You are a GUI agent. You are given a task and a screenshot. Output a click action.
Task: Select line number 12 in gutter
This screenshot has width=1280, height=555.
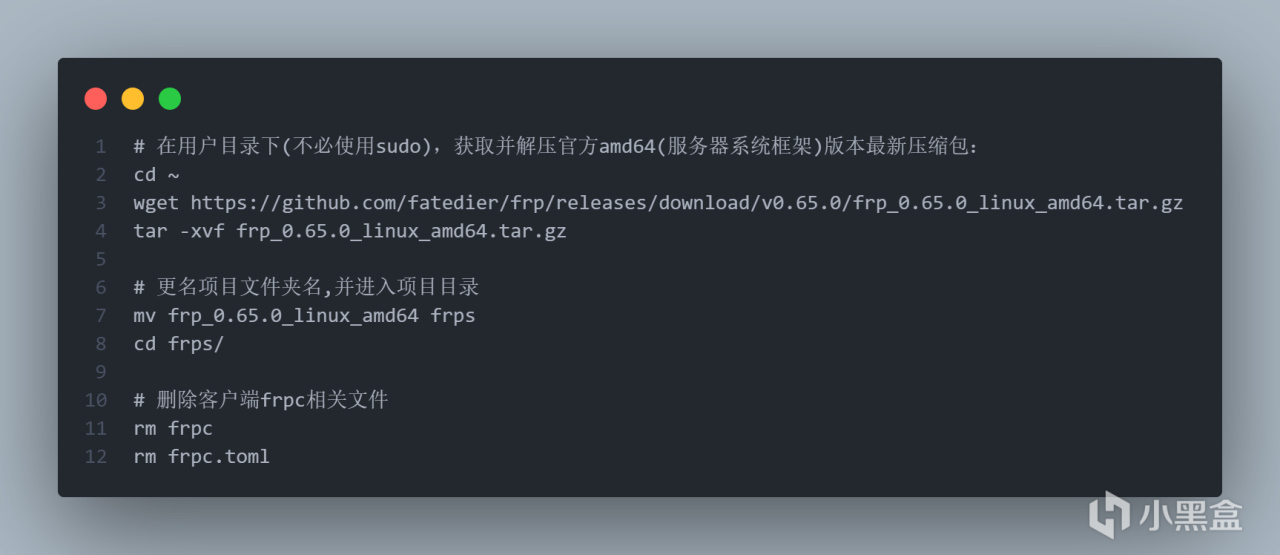pyautogui.click(x=96, y=457)
